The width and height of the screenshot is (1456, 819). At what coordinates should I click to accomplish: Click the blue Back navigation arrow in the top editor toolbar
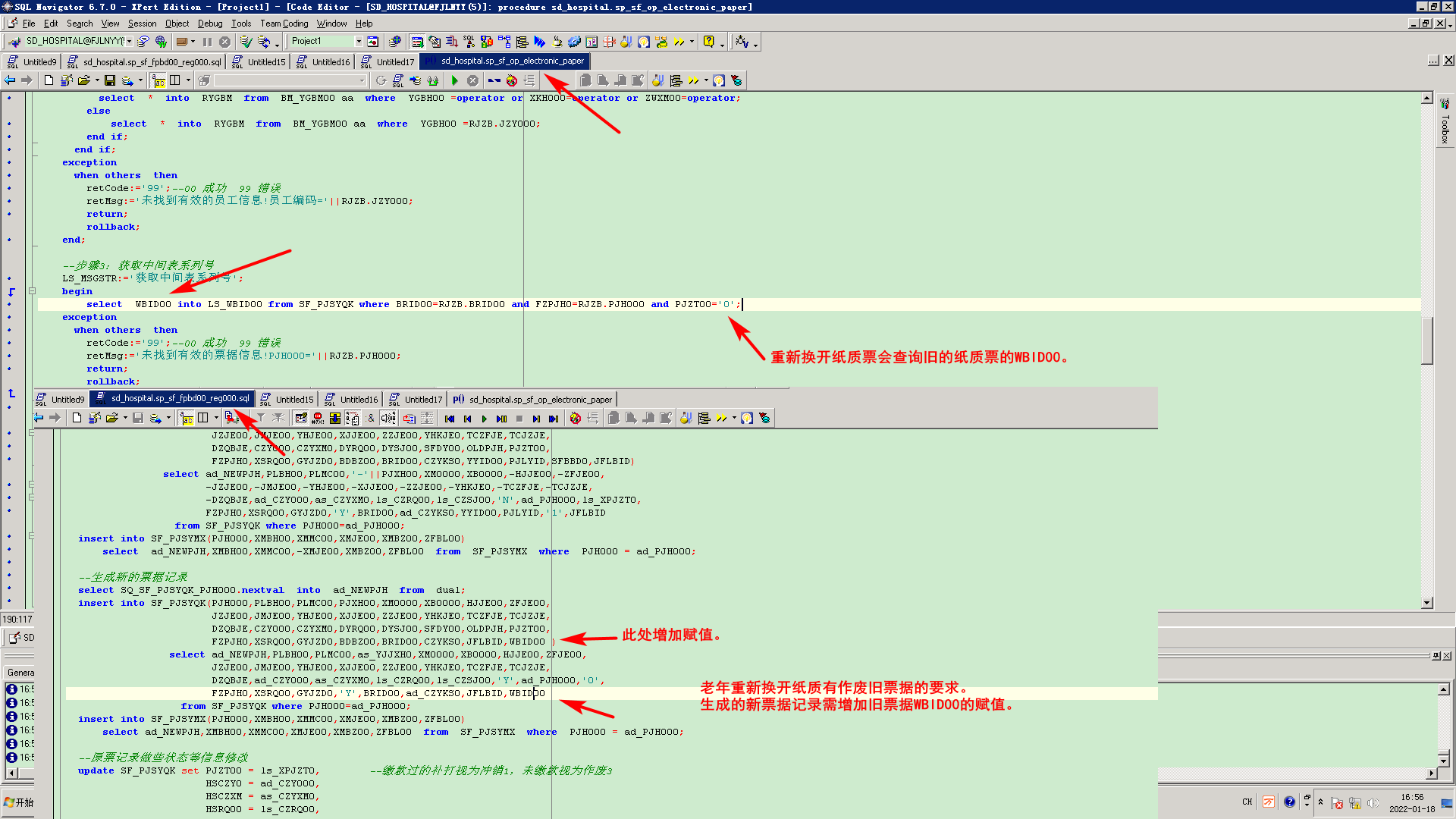click(10, 80)
